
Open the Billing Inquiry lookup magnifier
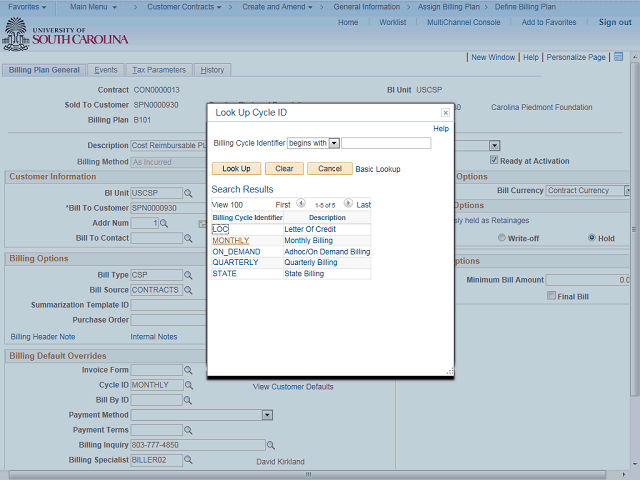pos(271,445)
